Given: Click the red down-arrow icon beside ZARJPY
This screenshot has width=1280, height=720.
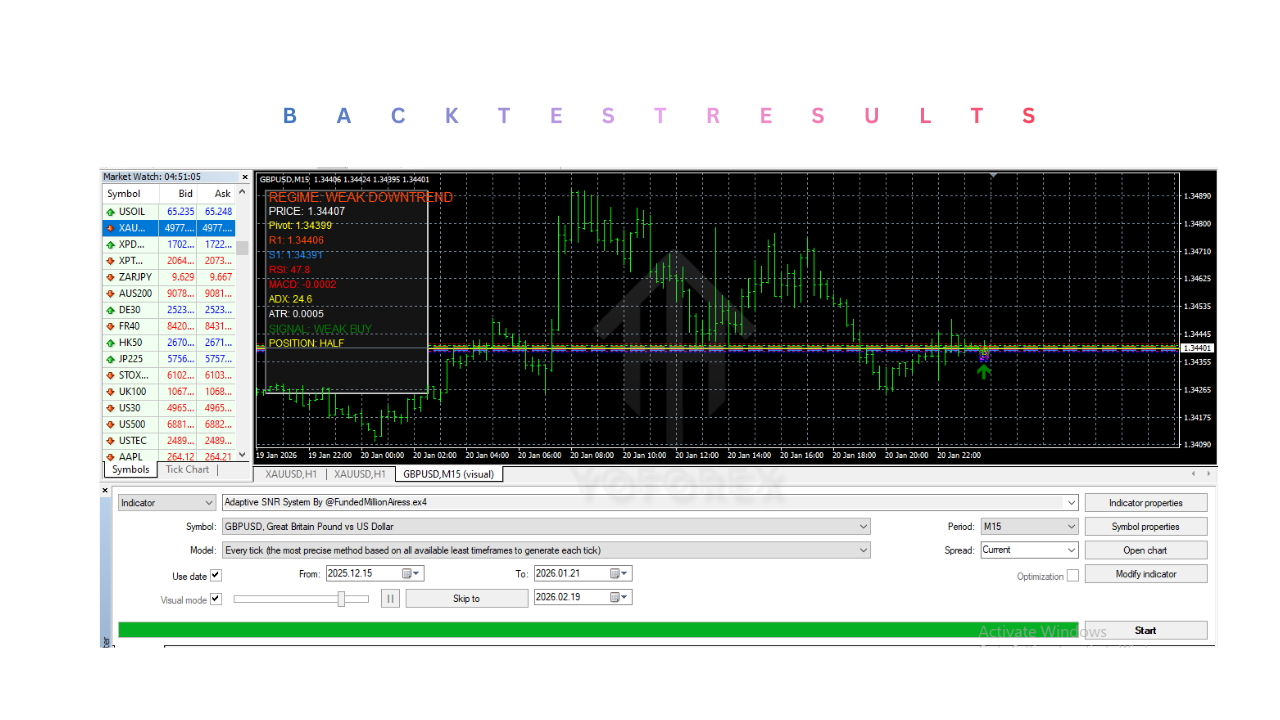Looking at the screenshot, I should [109, 276].
